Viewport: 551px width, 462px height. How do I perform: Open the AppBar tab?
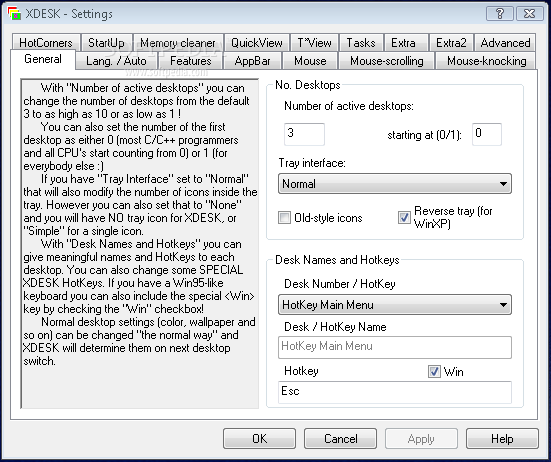[x=252, y=61]
